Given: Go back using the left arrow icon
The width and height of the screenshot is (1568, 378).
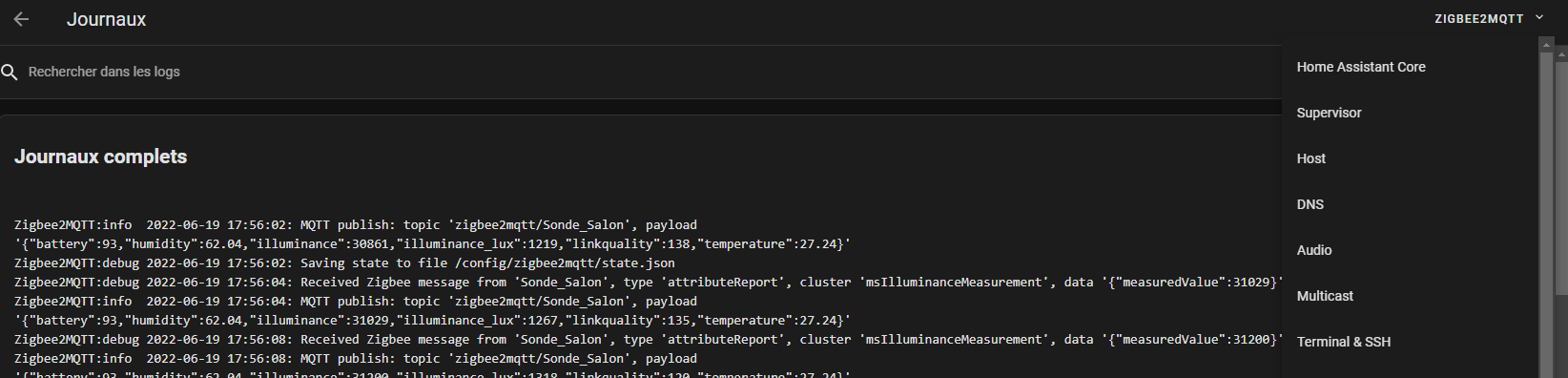Looking at the screenshot, I should 21,19.
